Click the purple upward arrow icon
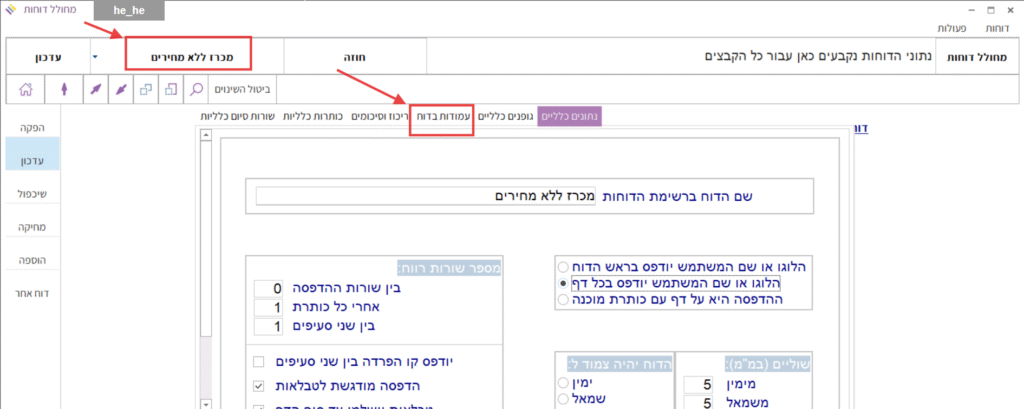 click(63, 89)
